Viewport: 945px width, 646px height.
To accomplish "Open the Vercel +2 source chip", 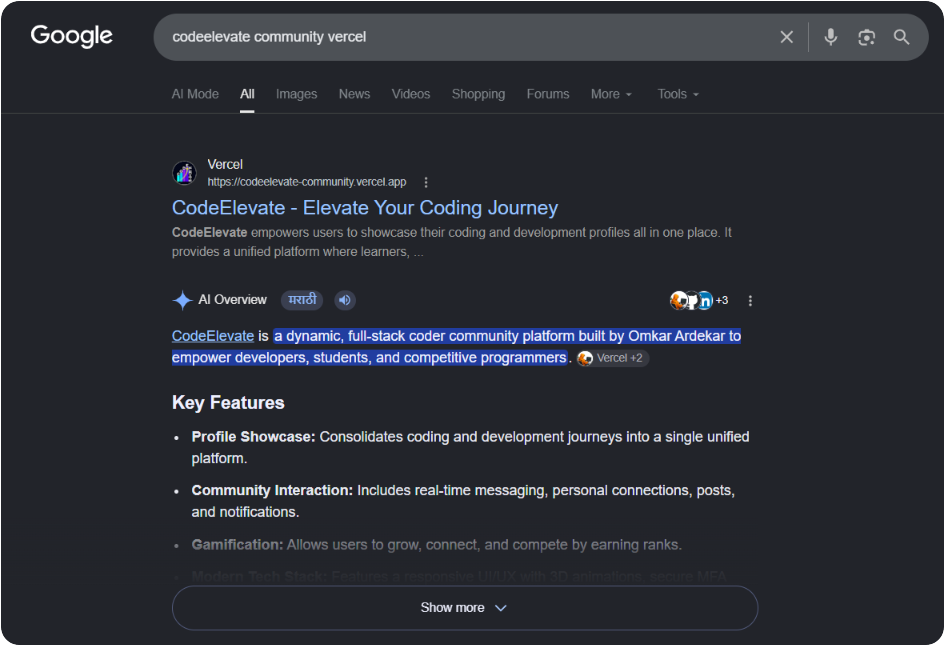I will [x=612, y=358].
